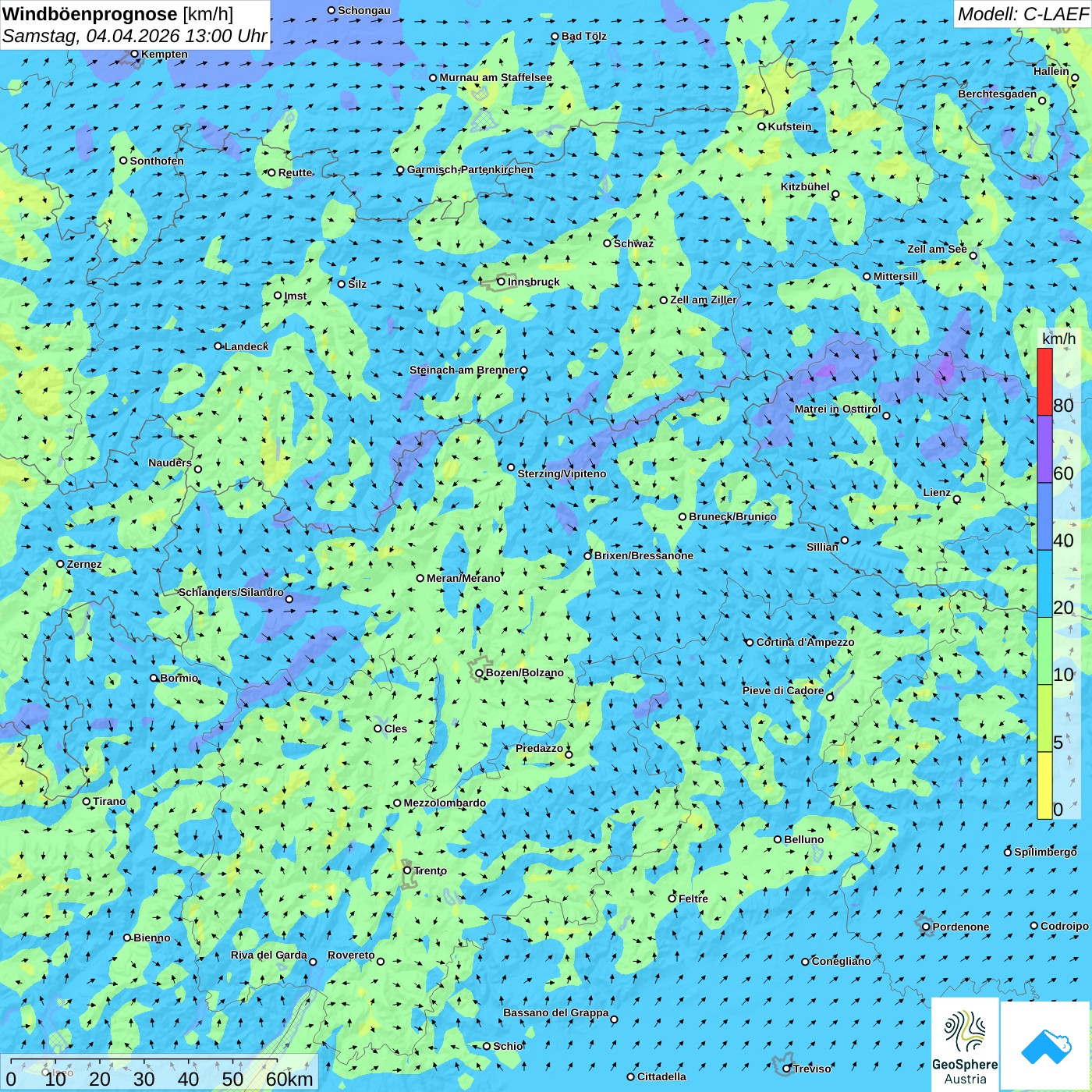Image resolution: width=1092 pixels, height=1092 pixels.
Task: Click the Bormio city marker circle
Action: pos(154,678)
